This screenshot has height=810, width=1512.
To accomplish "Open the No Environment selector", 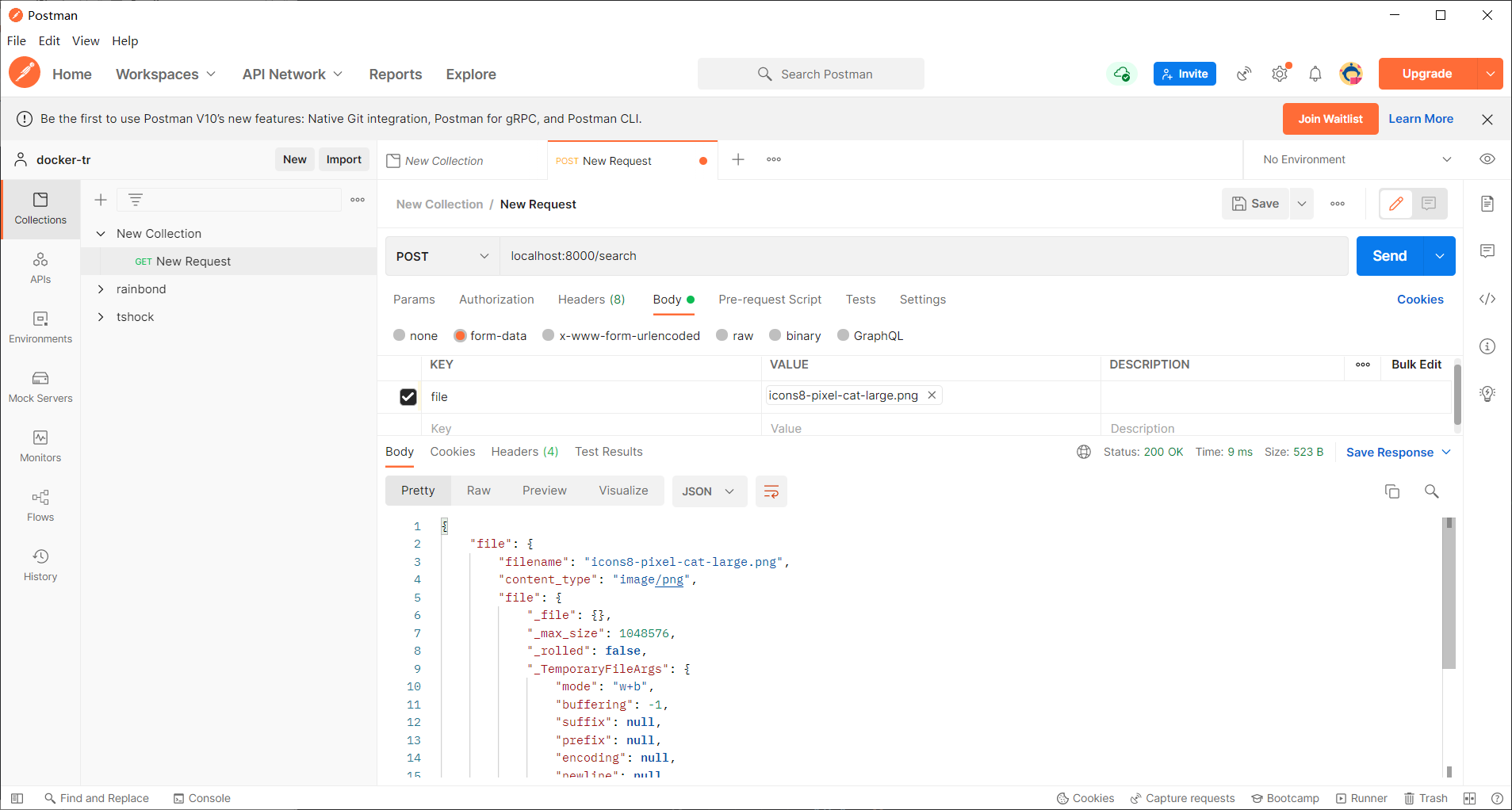I will click(1357, 159).
